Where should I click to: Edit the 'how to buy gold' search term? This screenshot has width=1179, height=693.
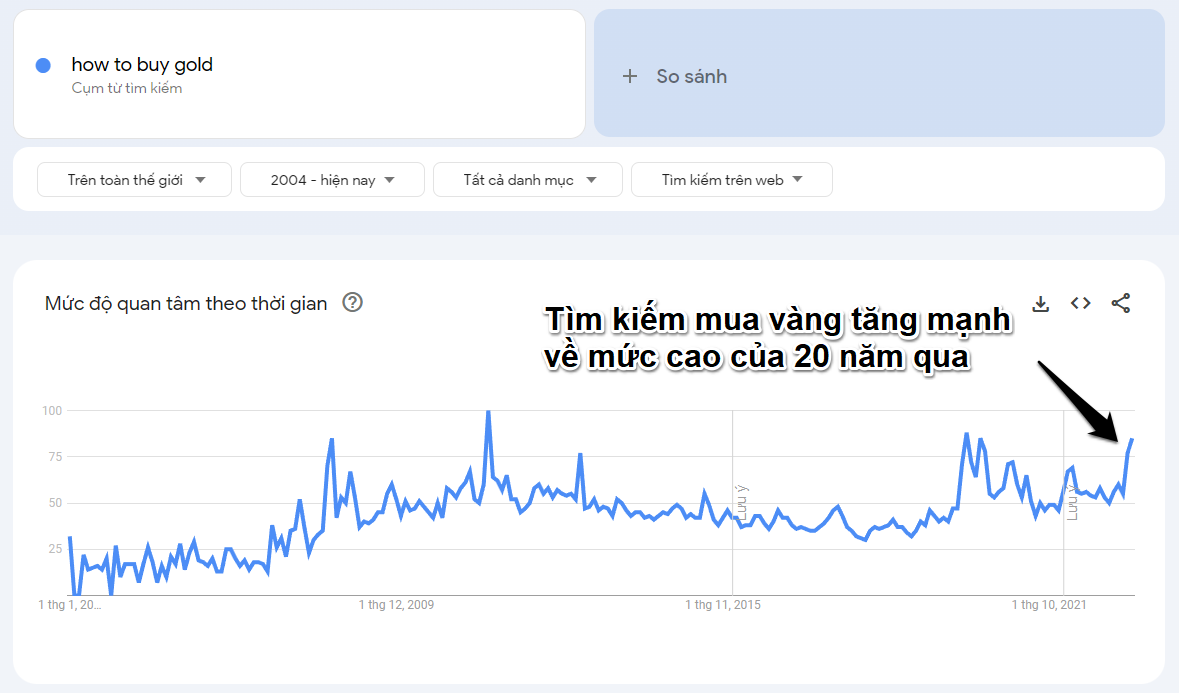tap(142, 65)
